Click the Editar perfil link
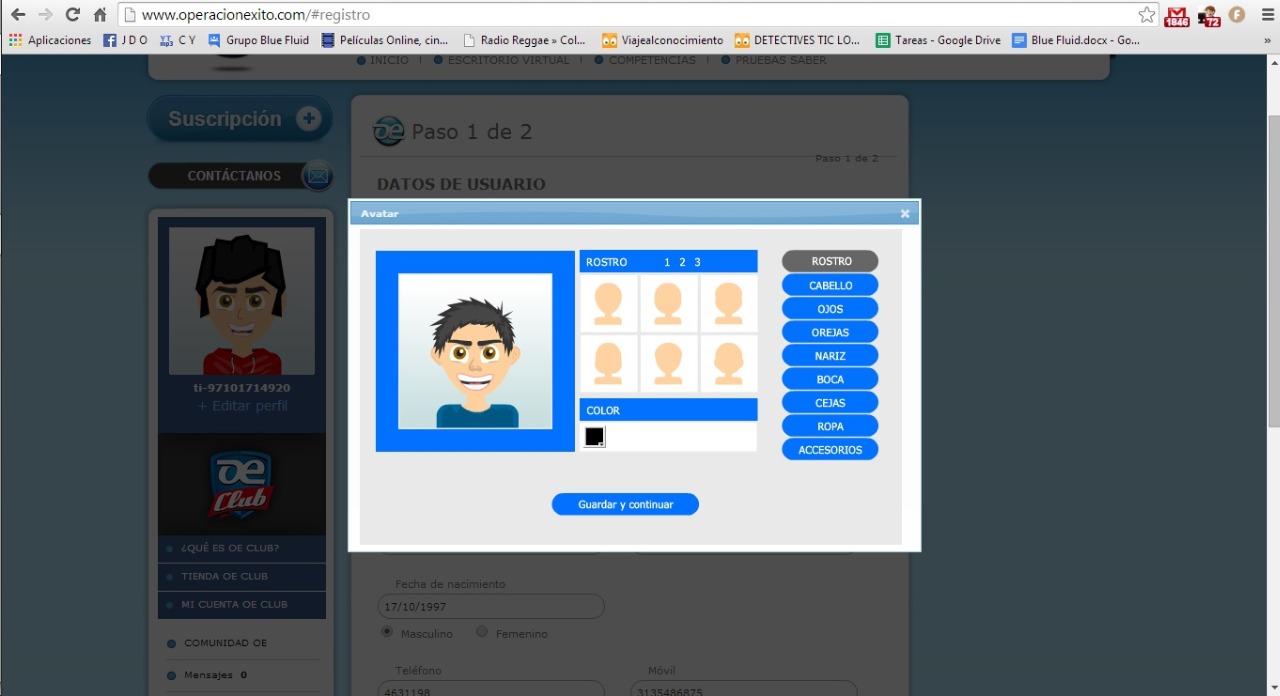The height and width of the screenshot is (696, 1280). [x=242, y=406]
